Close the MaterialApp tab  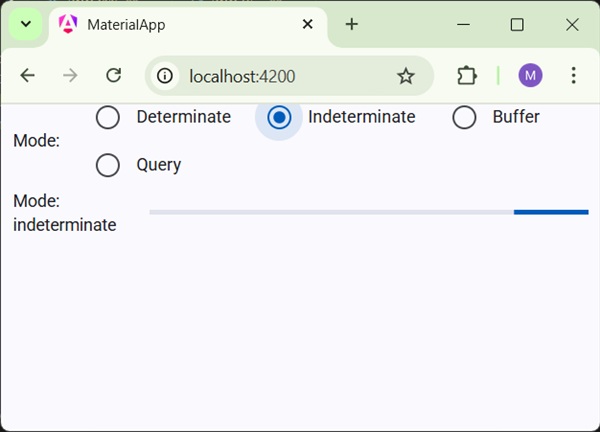pyautogui.click(x=308, y=24)
